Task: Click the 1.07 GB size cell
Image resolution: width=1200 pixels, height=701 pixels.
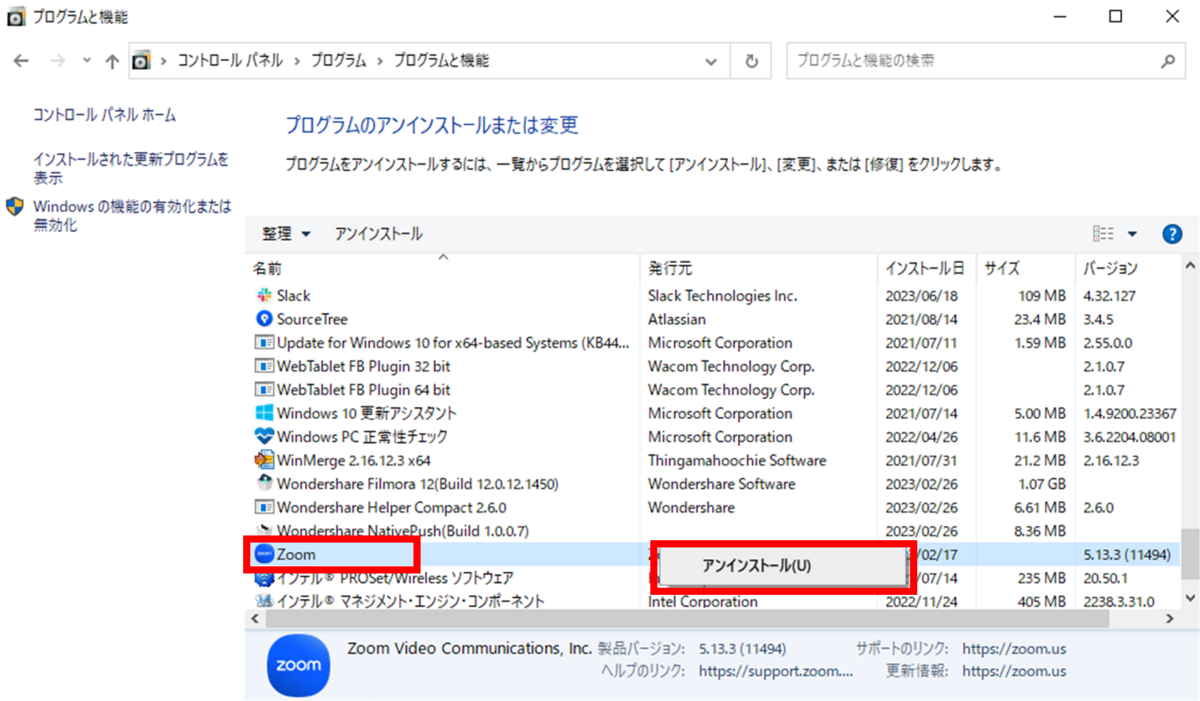Action: (1040, 484)
